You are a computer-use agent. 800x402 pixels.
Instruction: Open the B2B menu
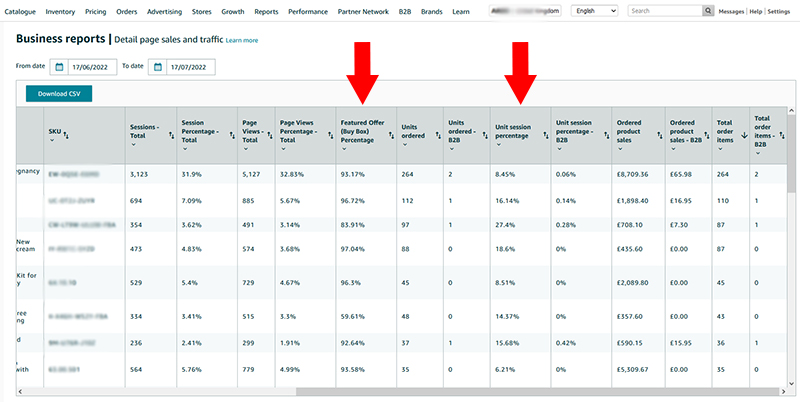(x=405, y=11)
